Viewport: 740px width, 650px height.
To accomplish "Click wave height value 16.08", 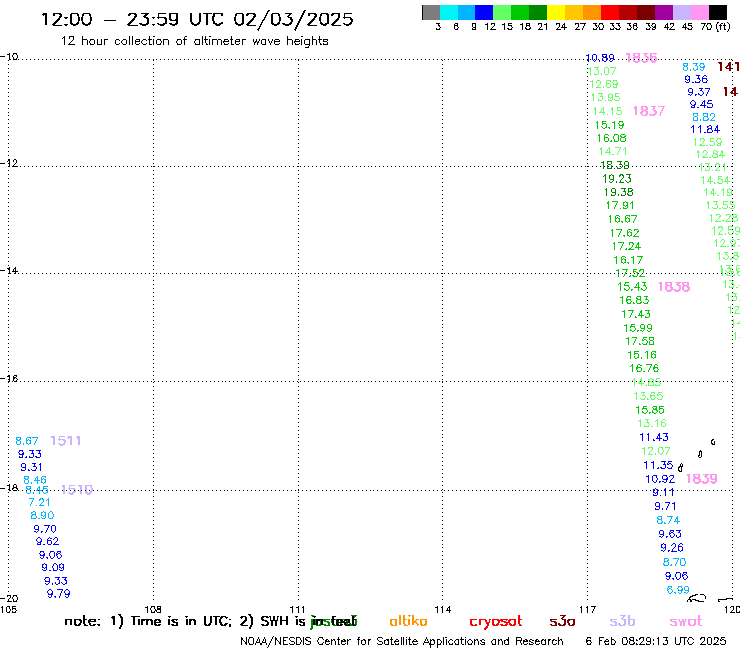I will coord(611,138).
